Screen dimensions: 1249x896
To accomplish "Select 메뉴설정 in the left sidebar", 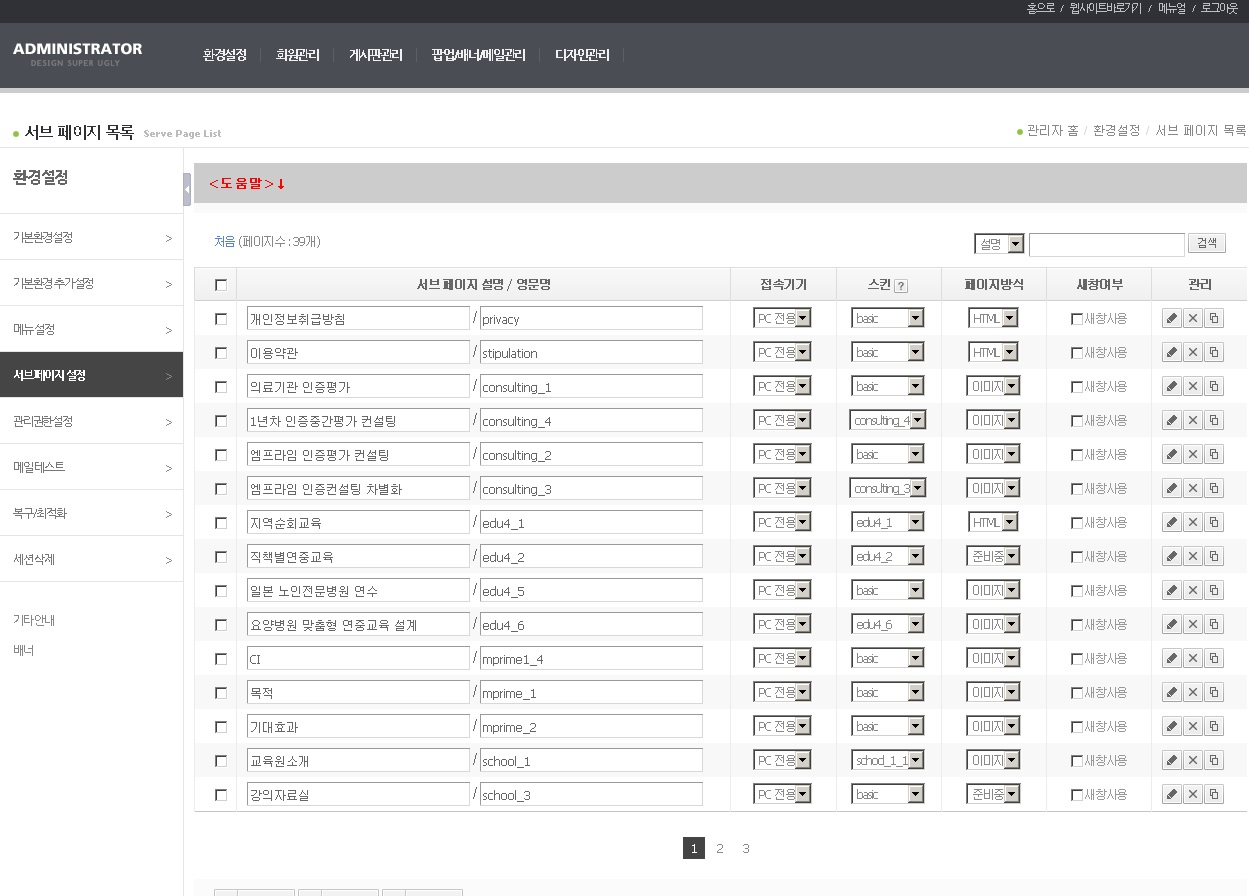I will point(90,329).
